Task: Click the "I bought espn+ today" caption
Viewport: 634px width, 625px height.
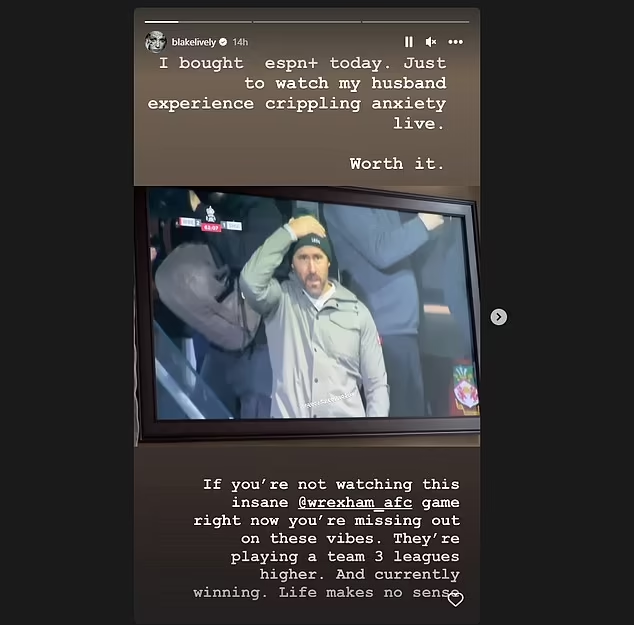Action: 274,63
